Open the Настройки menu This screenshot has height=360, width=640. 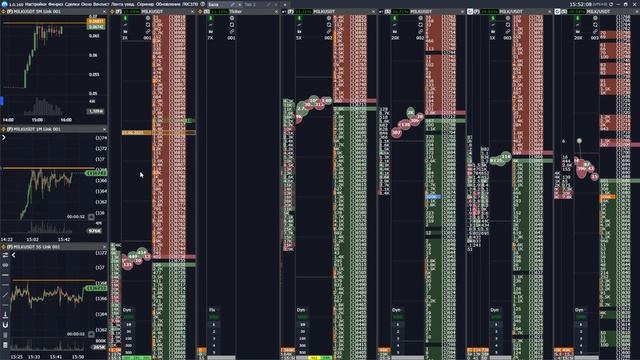[x=36, y=4]
